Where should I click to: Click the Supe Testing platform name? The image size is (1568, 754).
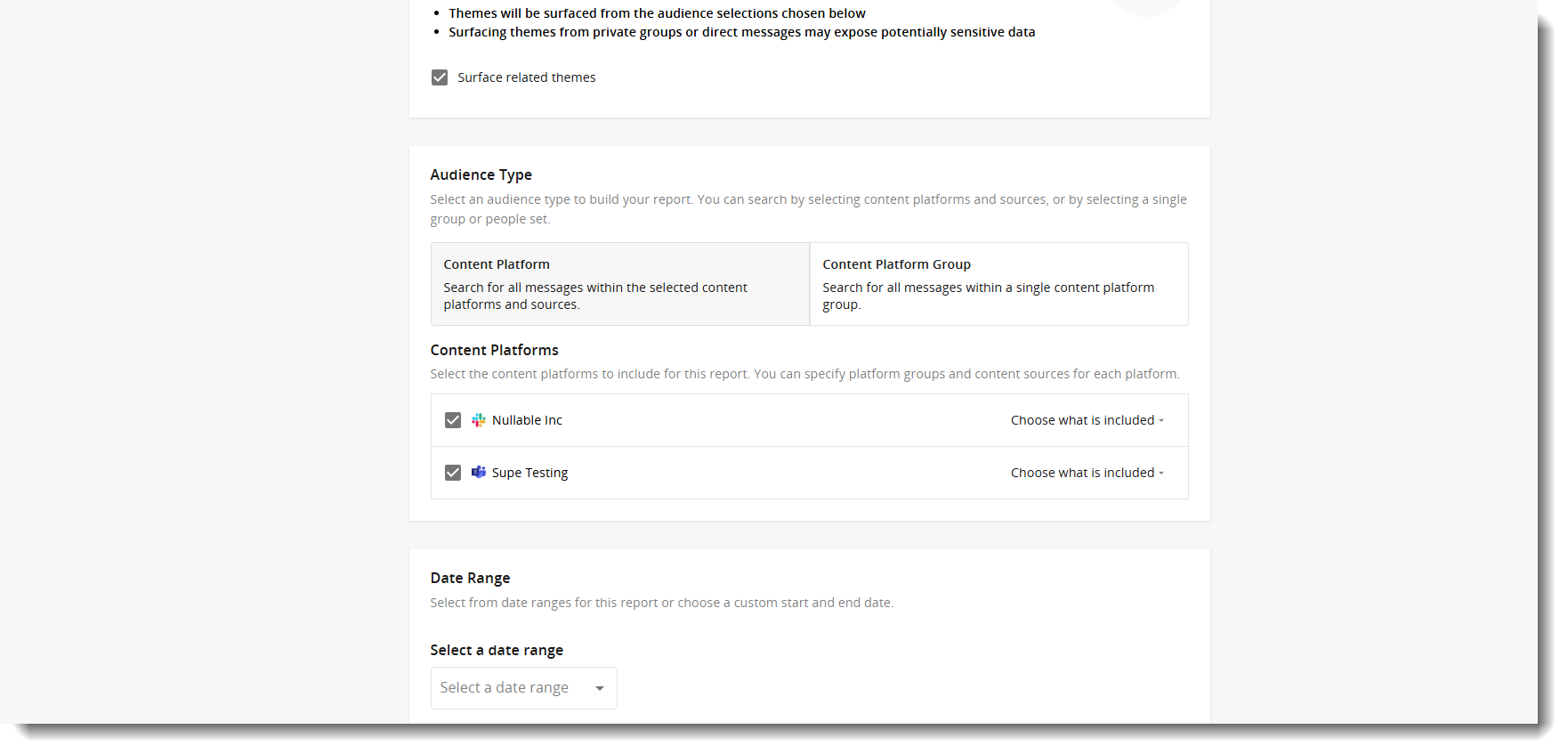(x=529, y=473)
